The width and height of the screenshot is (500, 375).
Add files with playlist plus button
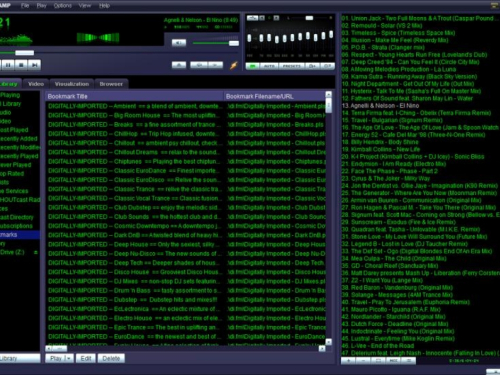pos(348,361)
